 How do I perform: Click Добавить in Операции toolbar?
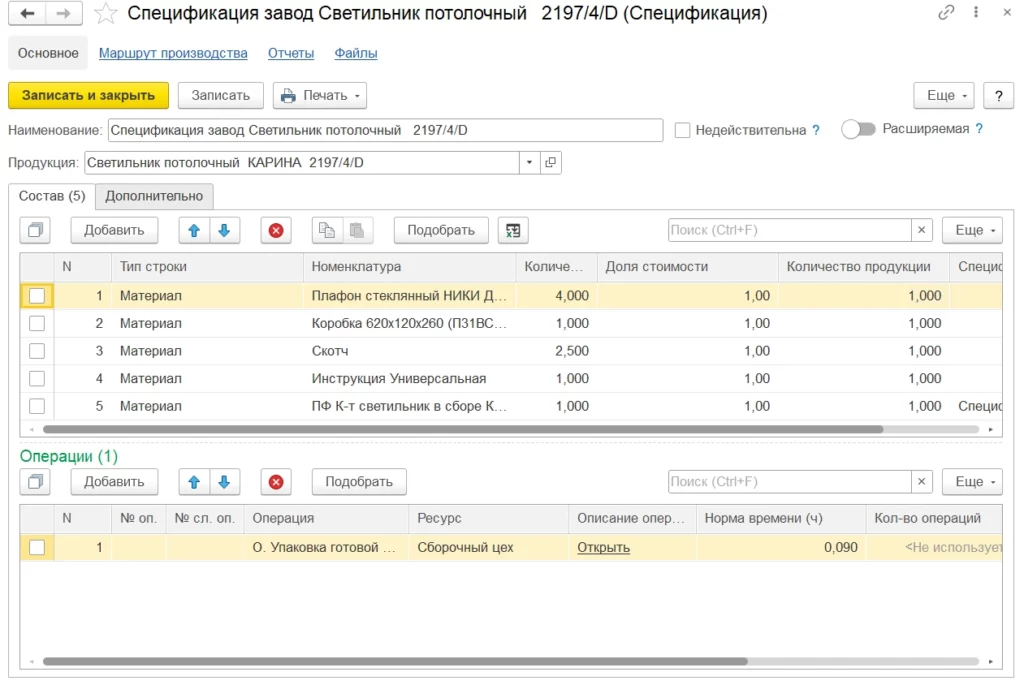(114, 482)
